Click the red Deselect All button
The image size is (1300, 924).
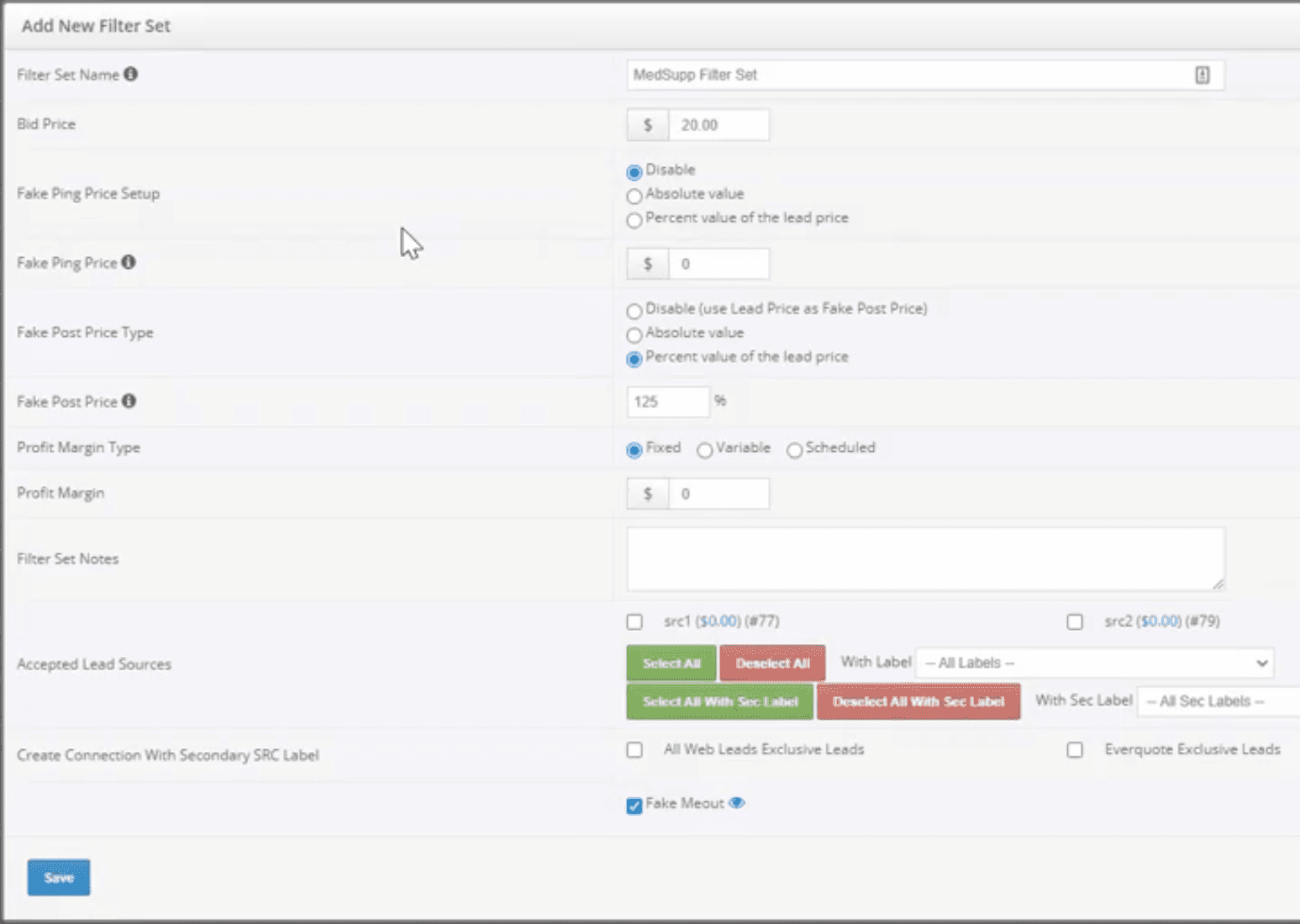coord(772,663)
